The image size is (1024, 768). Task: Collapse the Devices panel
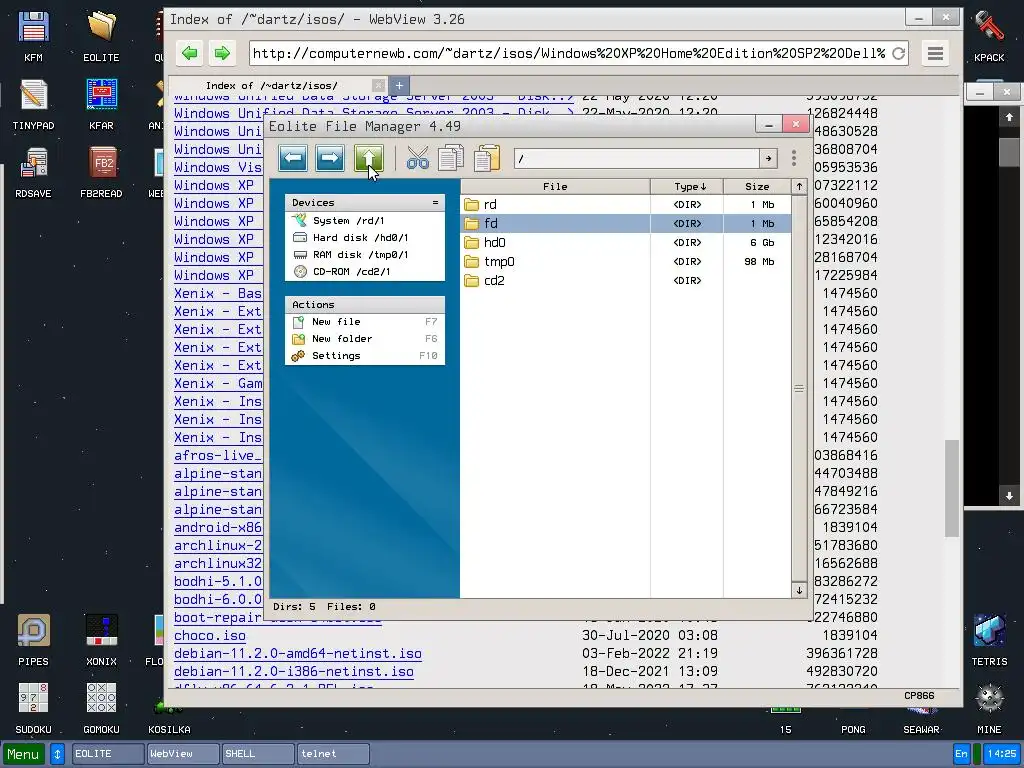[435, 202]
